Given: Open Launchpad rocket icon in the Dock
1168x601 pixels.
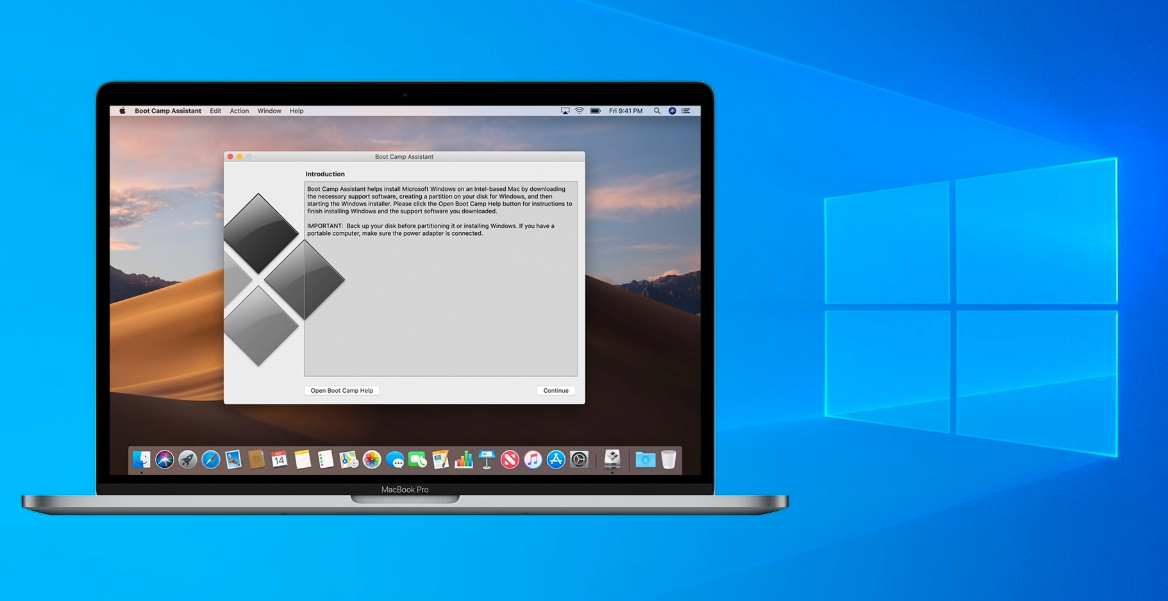Looking at the screenshot, I should [x=188, y=460].
